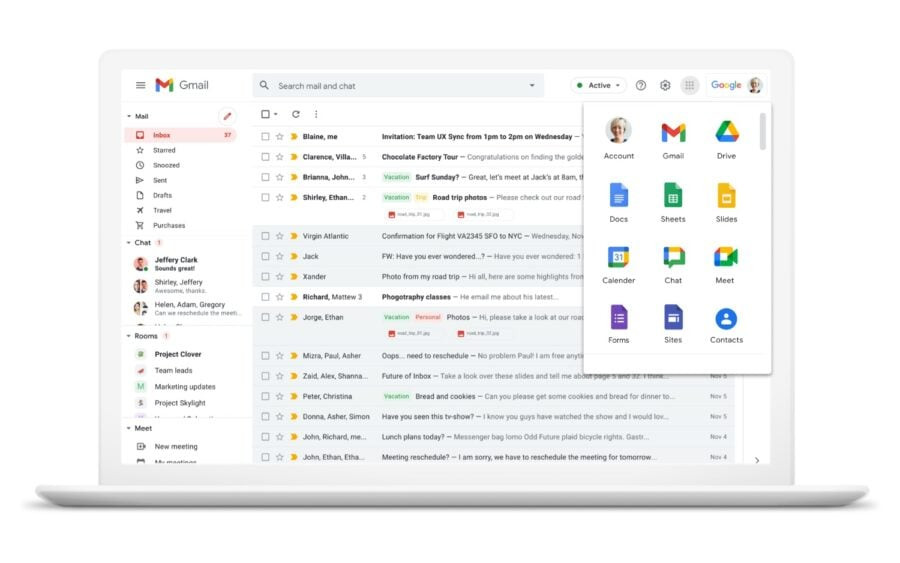Start a New meeting
This screenshot has height=563, width=900.
click(176, 446)
